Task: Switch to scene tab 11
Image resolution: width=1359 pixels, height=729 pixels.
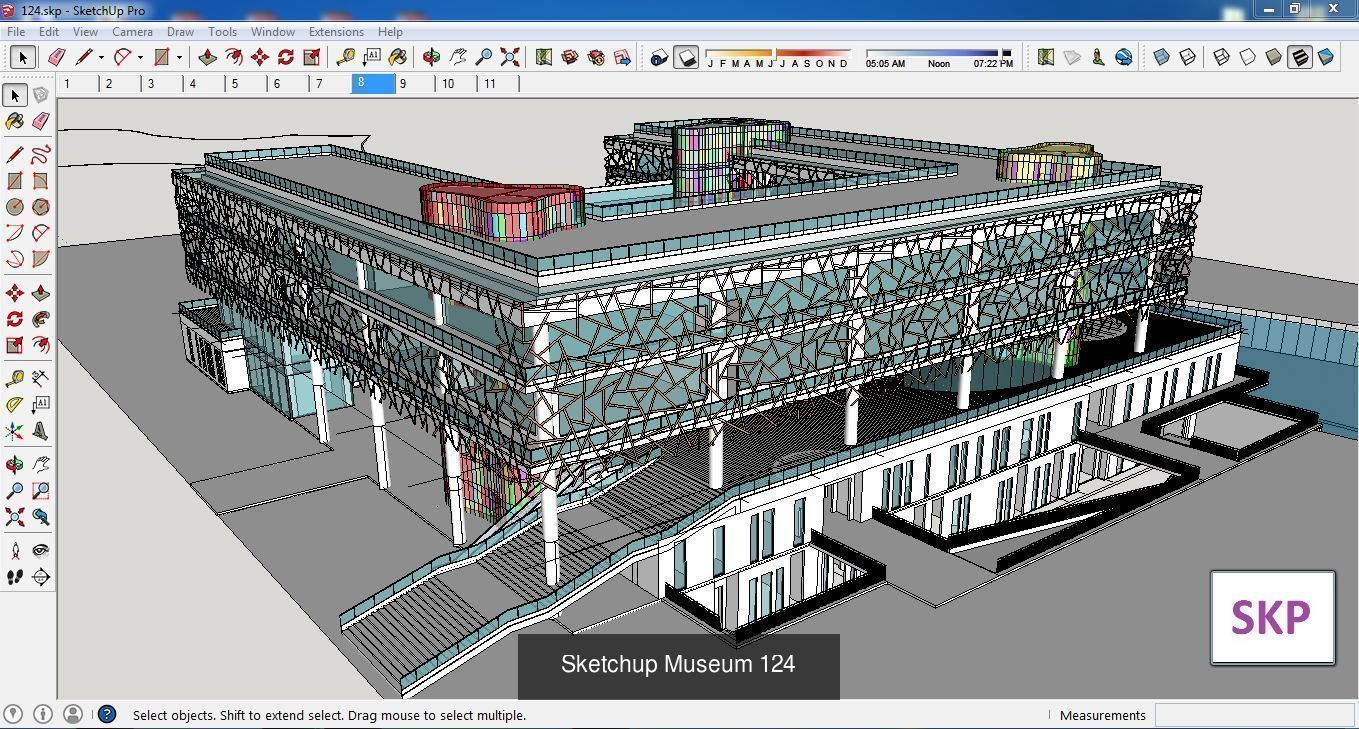Action: coord(499,84)
